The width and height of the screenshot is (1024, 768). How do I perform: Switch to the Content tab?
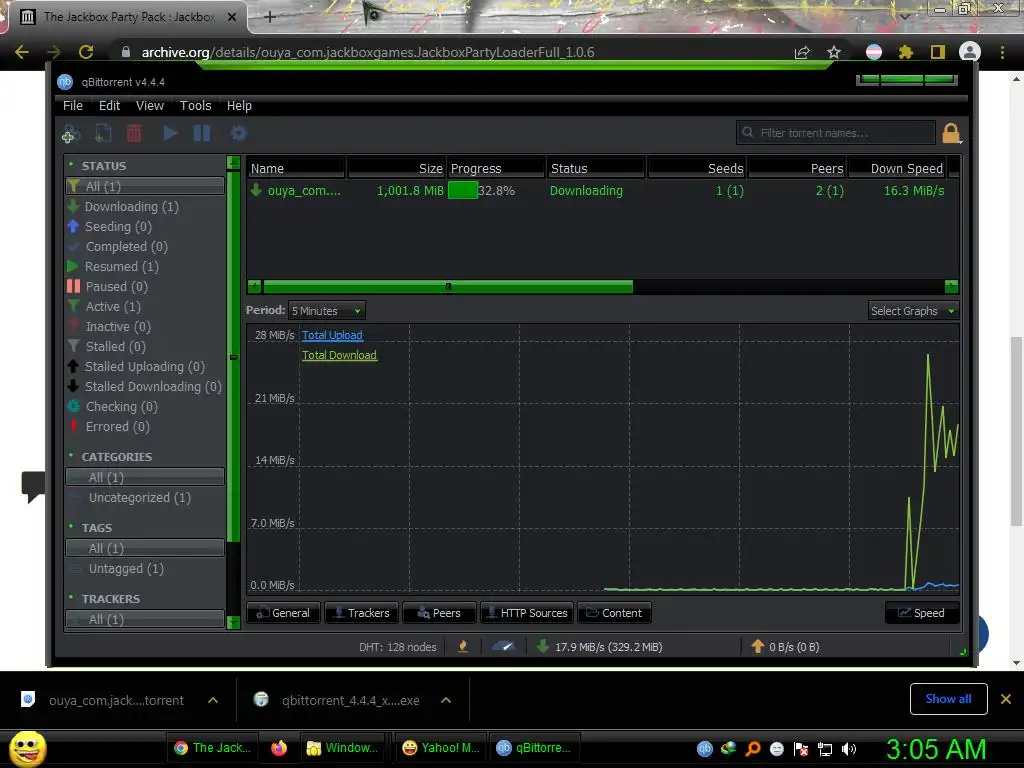click(614, 613)
